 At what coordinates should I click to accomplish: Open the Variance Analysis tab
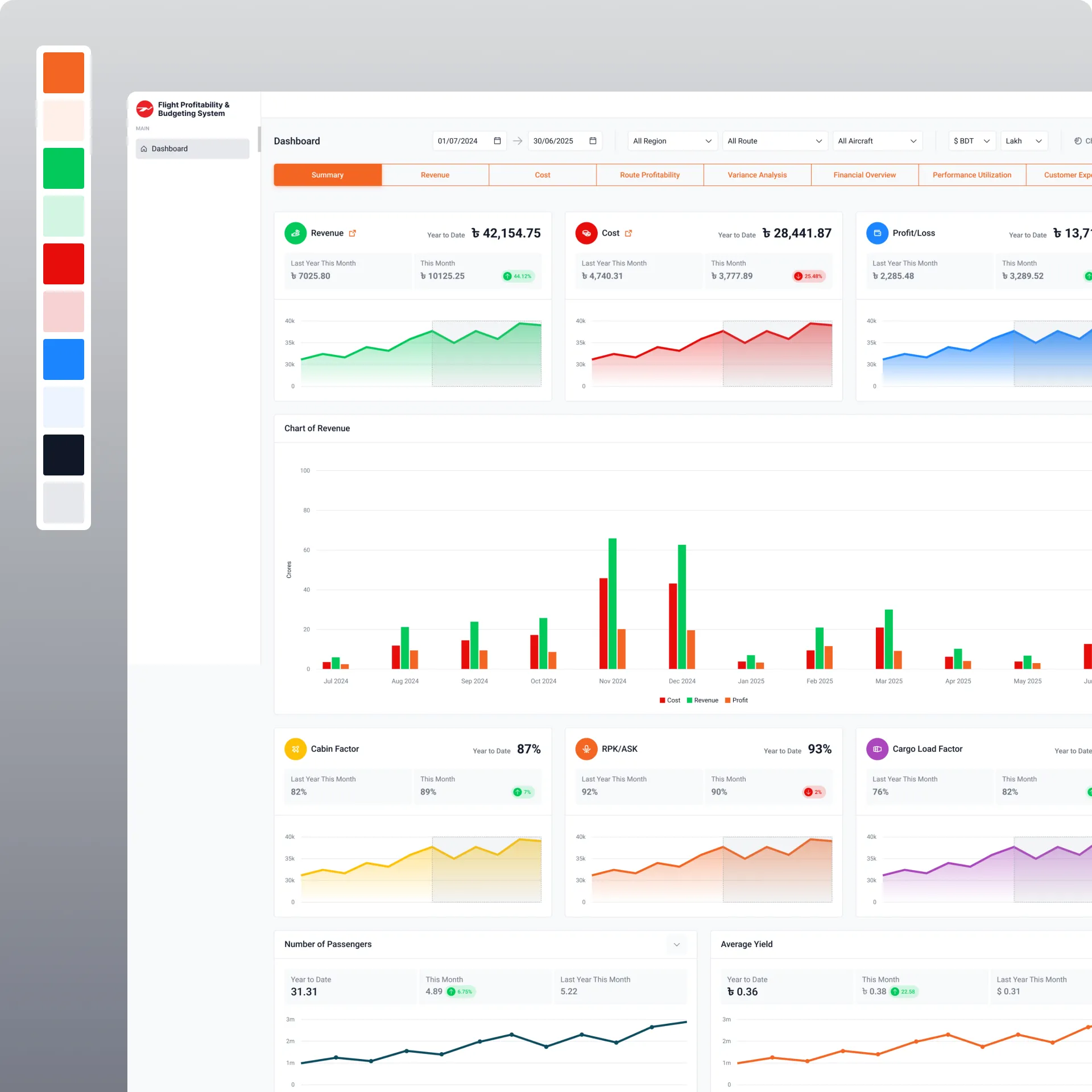click(757, 175)
